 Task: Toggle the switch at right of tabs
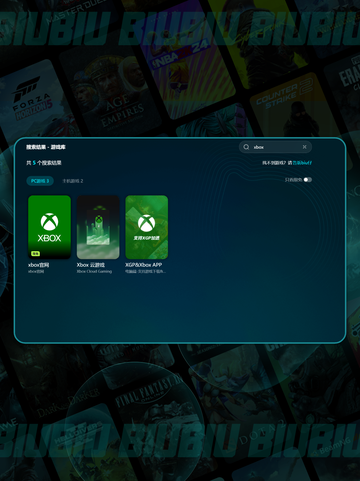click(308, 180)
